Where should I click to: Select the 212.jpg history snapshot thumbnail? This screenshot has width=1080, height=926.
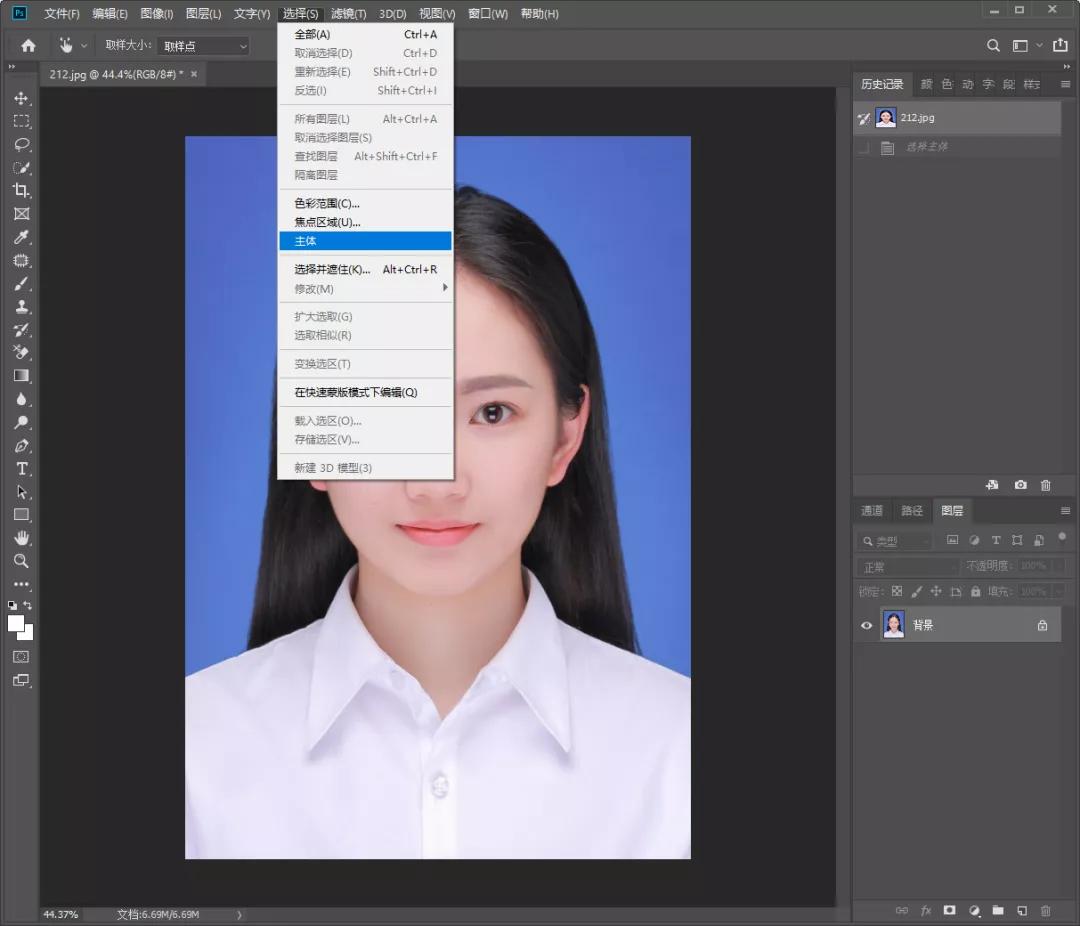(x=886, y=118)
